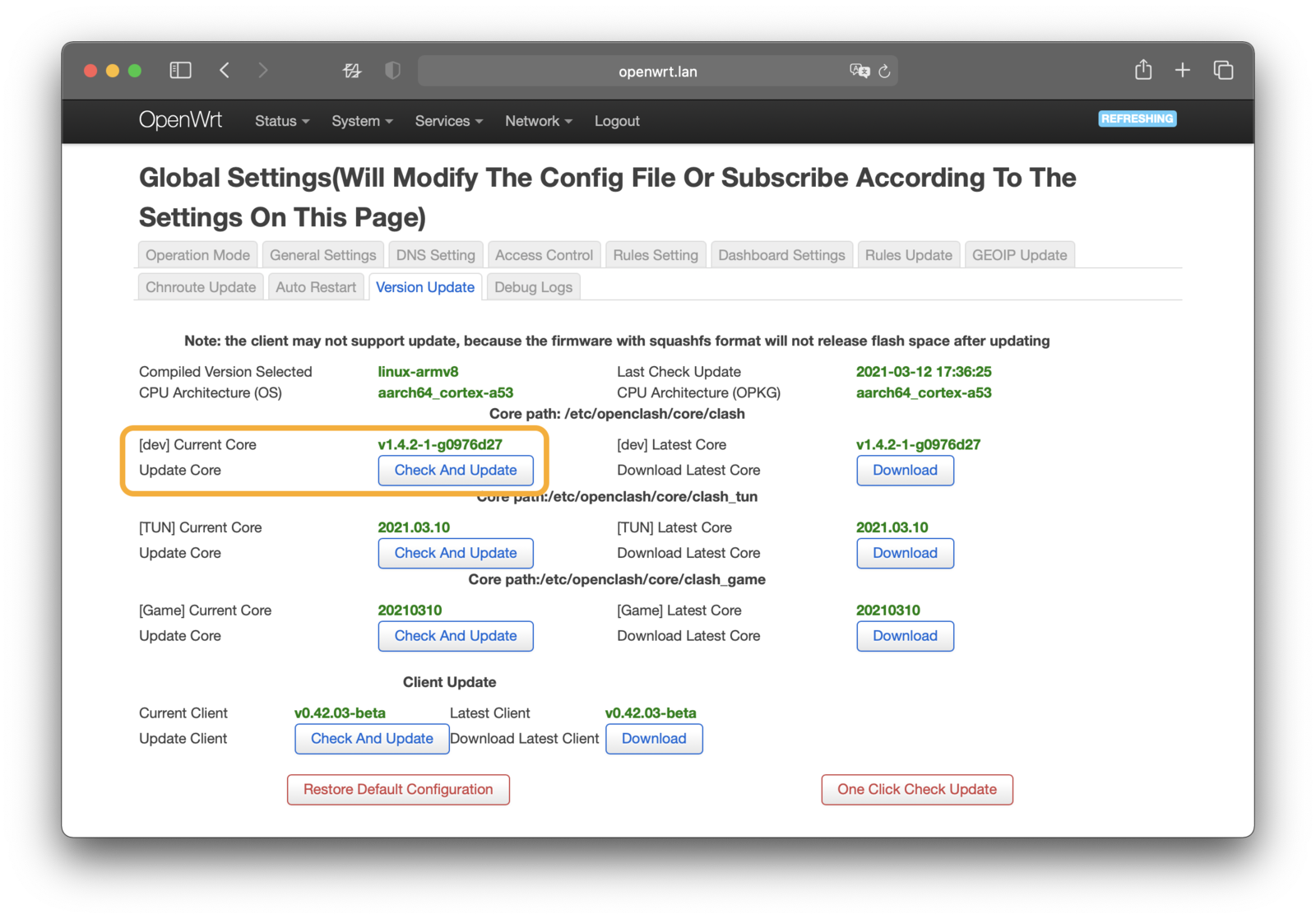
Task: Reload the page with the refresh icon
Action: coord(884,72)
